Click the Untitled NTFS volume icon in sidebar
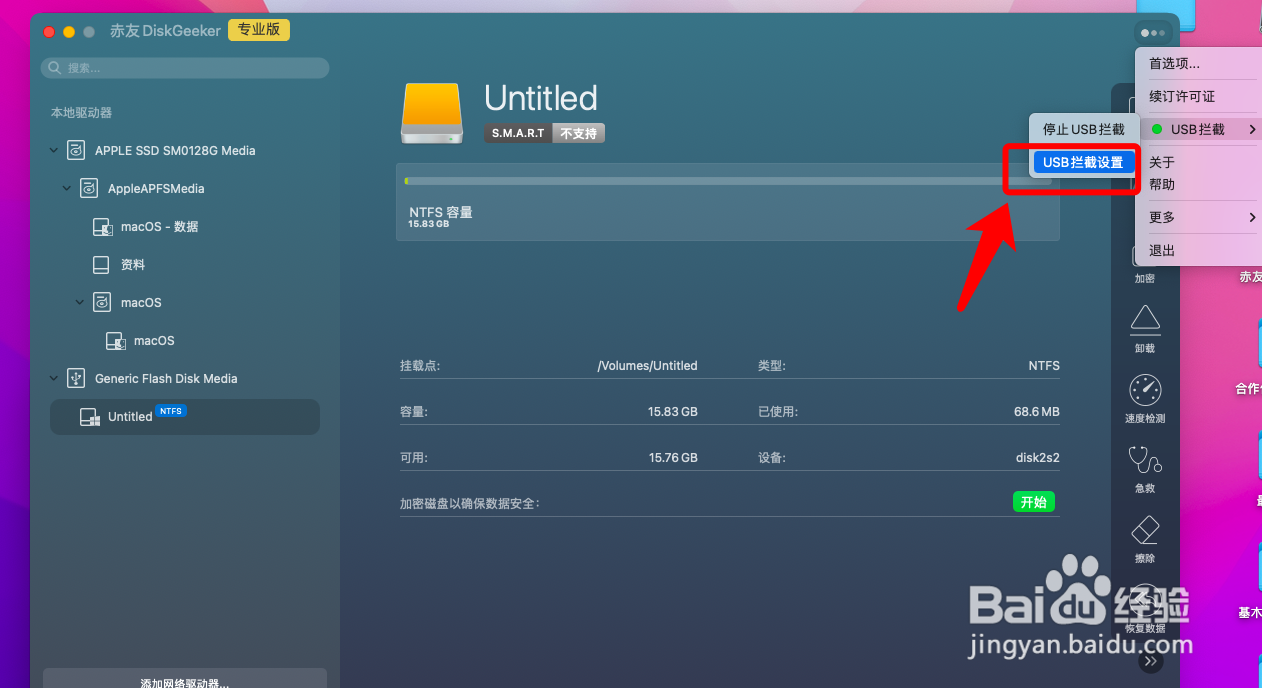This screenshot has width=1262, height=688. (x=90, y=418)
